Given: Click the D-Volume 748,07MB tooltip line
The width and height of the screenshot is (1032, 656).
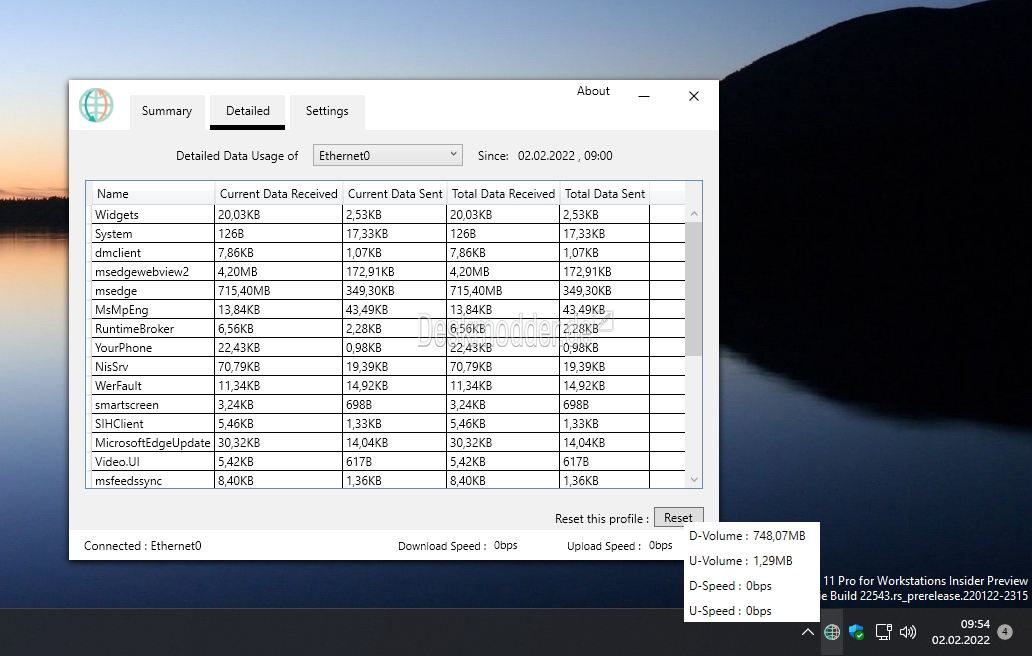Looking at the screenshot, I should point(747,536).
